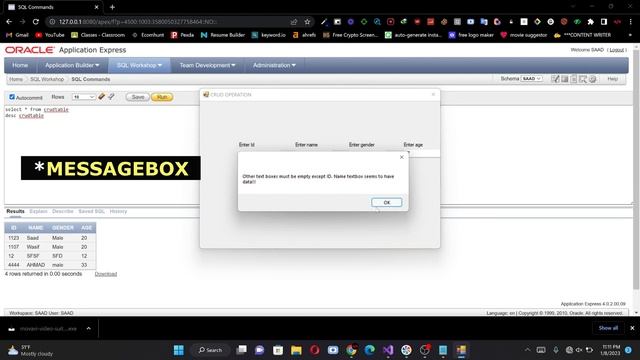Open the Schema dropdown
Viewport: 640px width, 360px height.
click(x=531, y=78)
